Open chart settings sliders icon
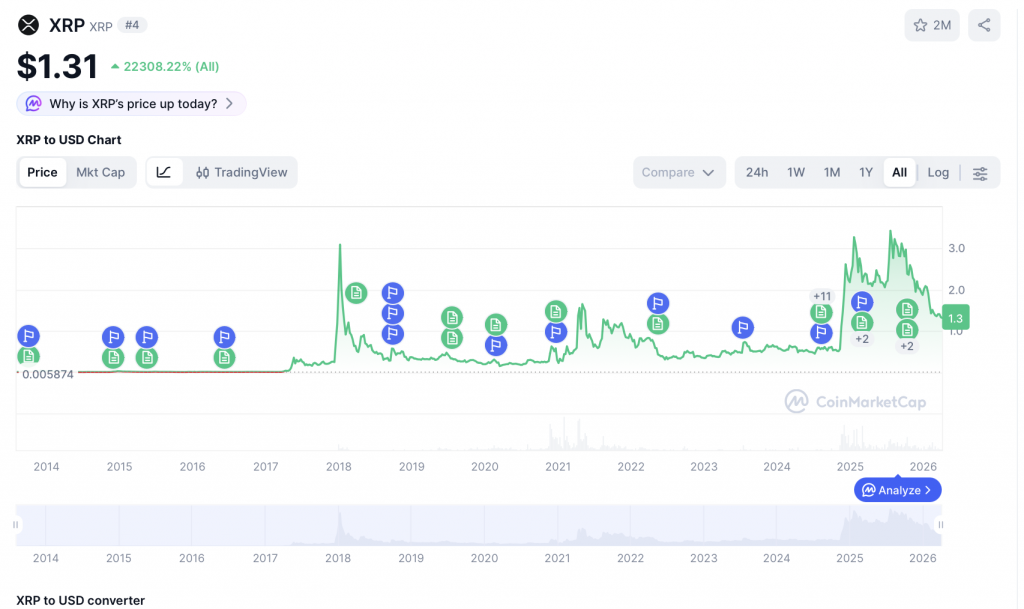1024x609 pixels. (x=980, y=173)
